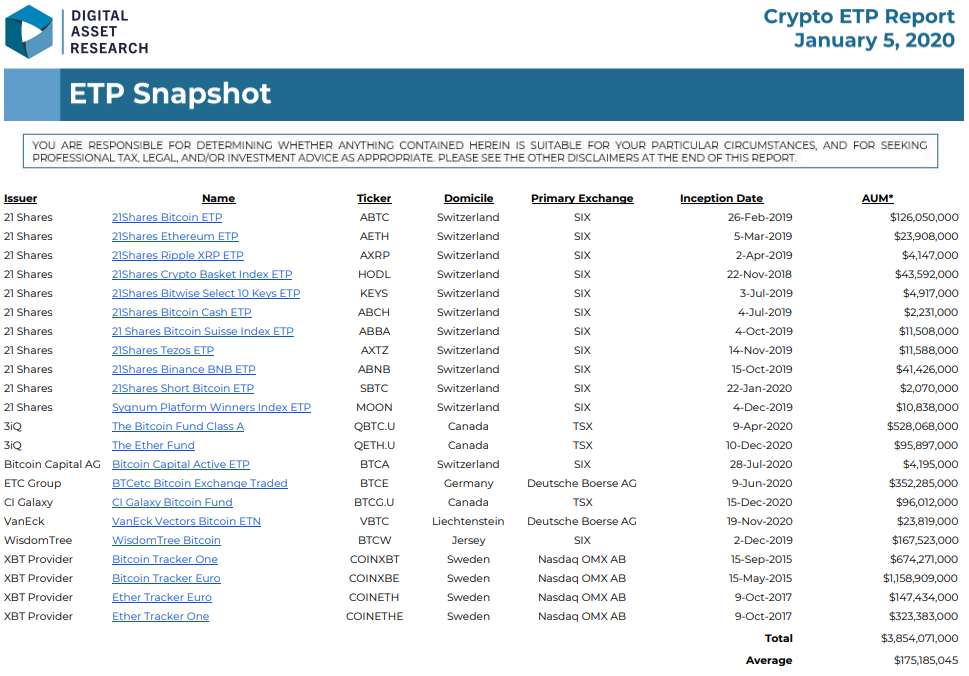Image resolution: width=969 pixels, height=676 pixels.
Task: Open the 21Shares Binance BNB ETP link
Action: point(184,370)
